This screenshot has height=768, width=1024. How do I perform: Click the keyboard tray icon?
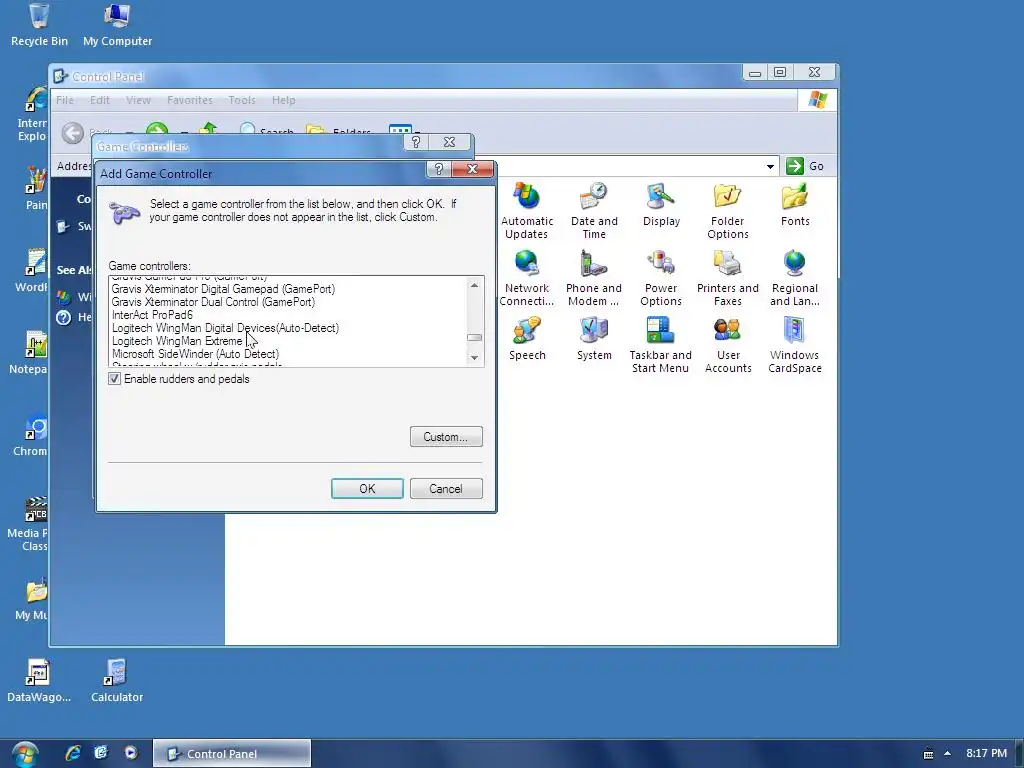(928, 754)
